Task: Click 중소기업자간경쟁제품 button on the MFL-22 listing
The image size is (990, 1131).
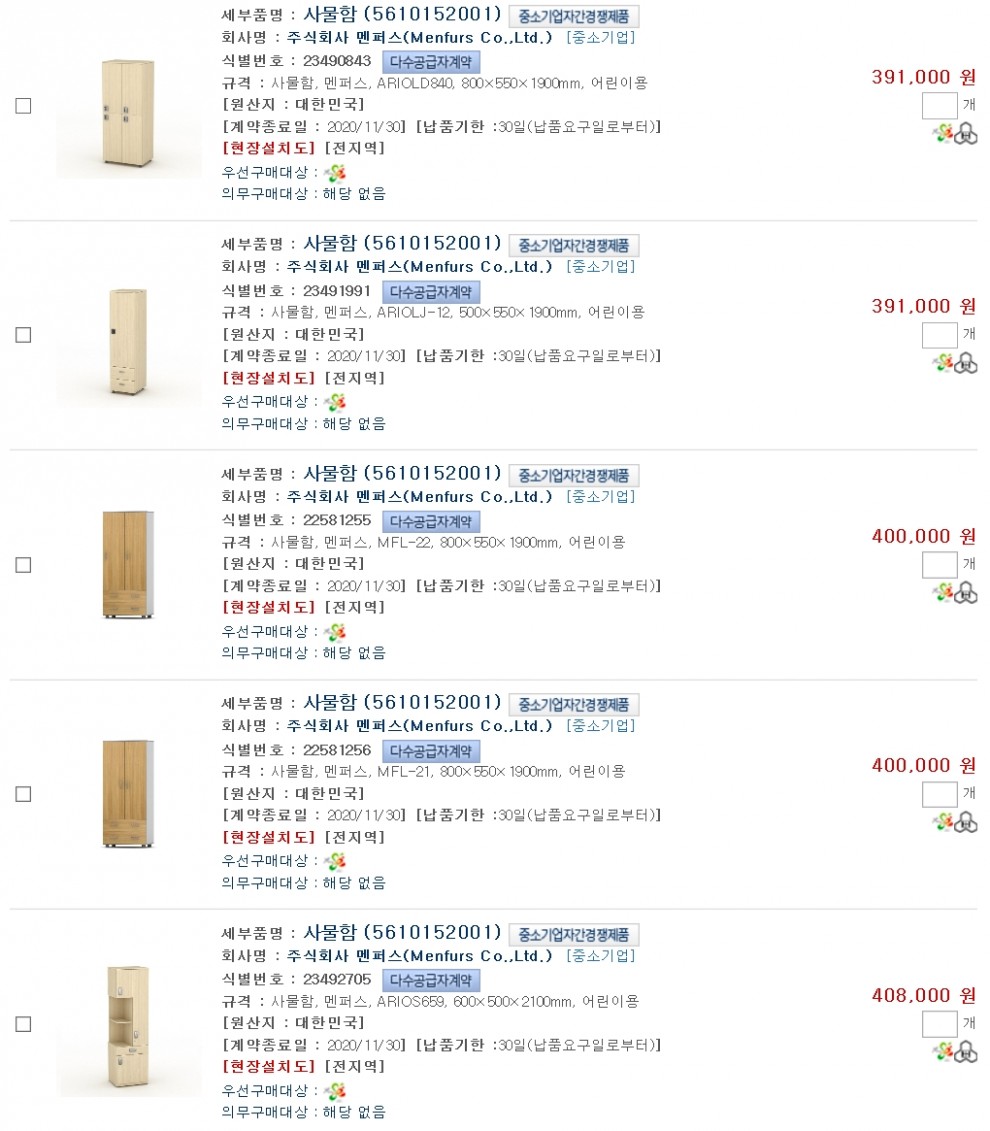Action: click(573, 475)
